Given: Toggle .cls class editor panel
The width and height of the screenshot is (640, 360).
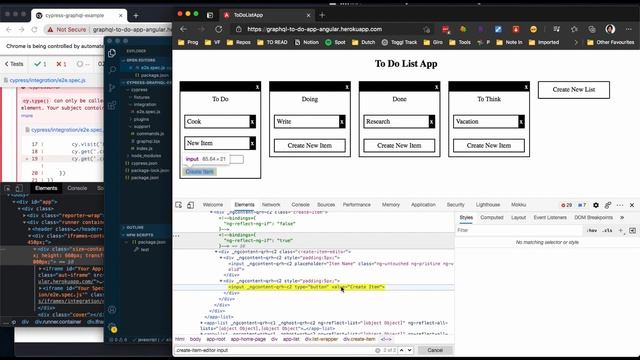Looking at the screenshot, I should pyautogui.click(x=607, y=231).
